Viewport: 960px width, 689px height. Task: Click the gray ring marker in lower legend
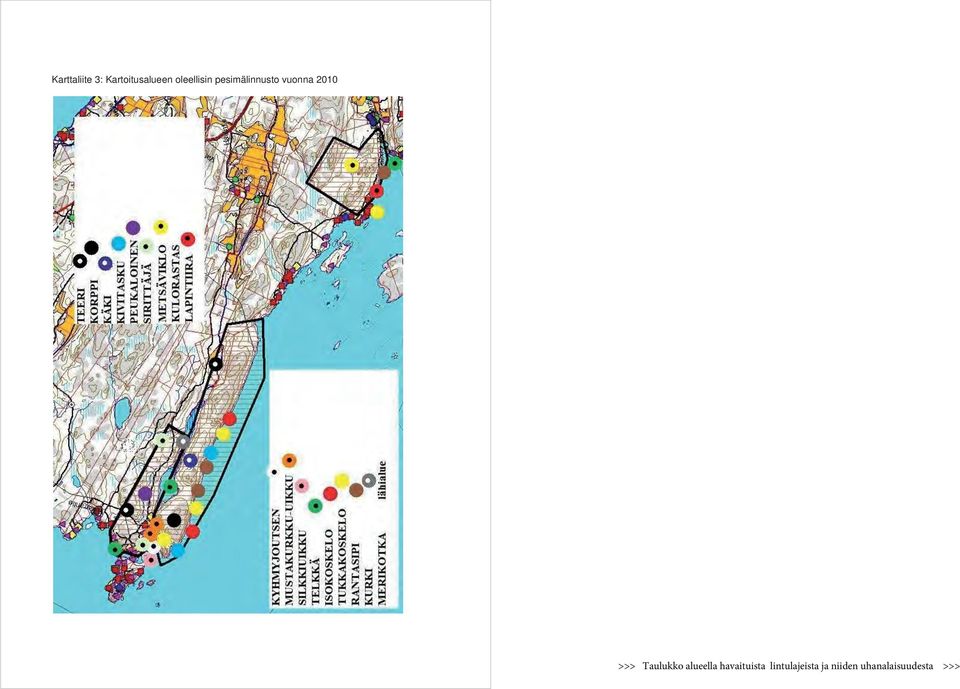click(x=369, y=481)
